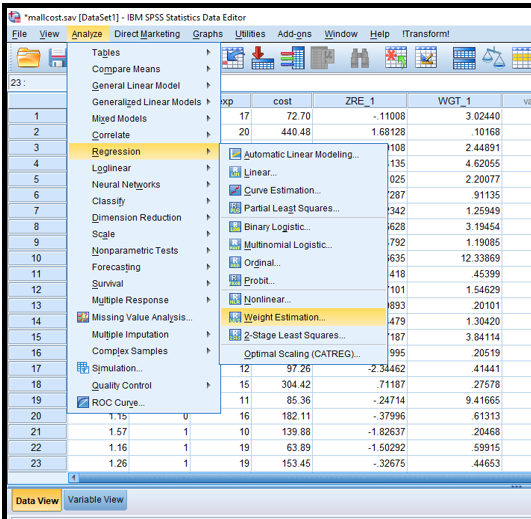Viewport: 531px width, 519px height.
Task: Open the Help menu
Action: click(x=379, y=34)
